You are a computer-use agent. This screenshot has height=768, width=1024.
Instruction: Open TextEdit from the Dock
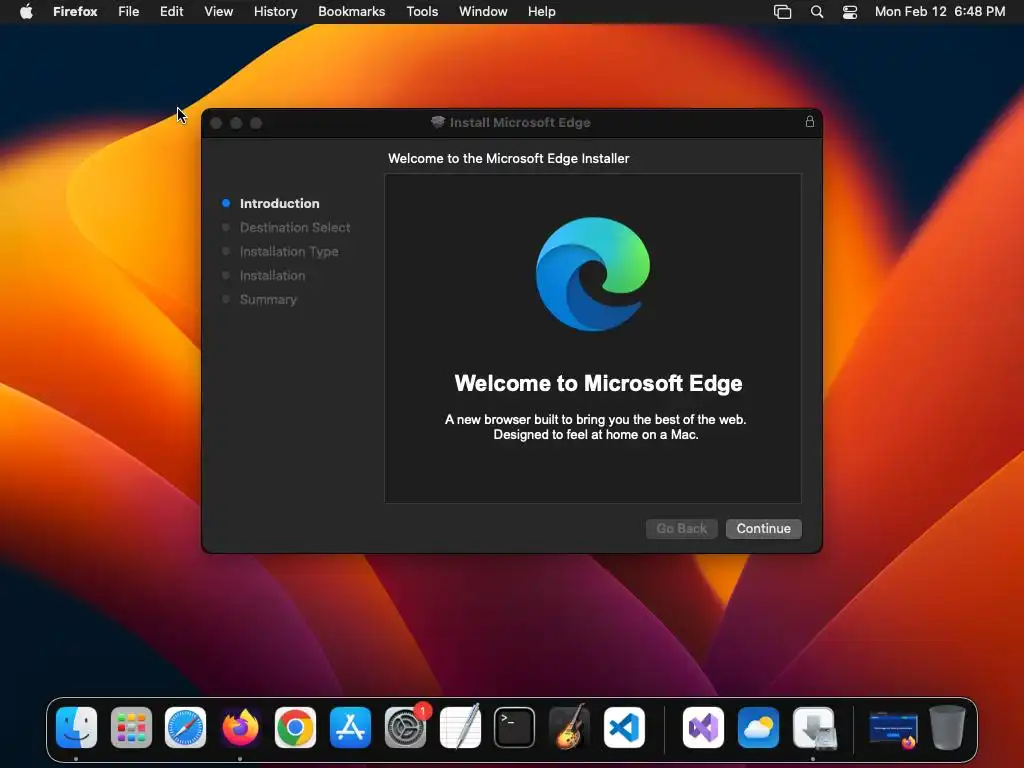460,727
